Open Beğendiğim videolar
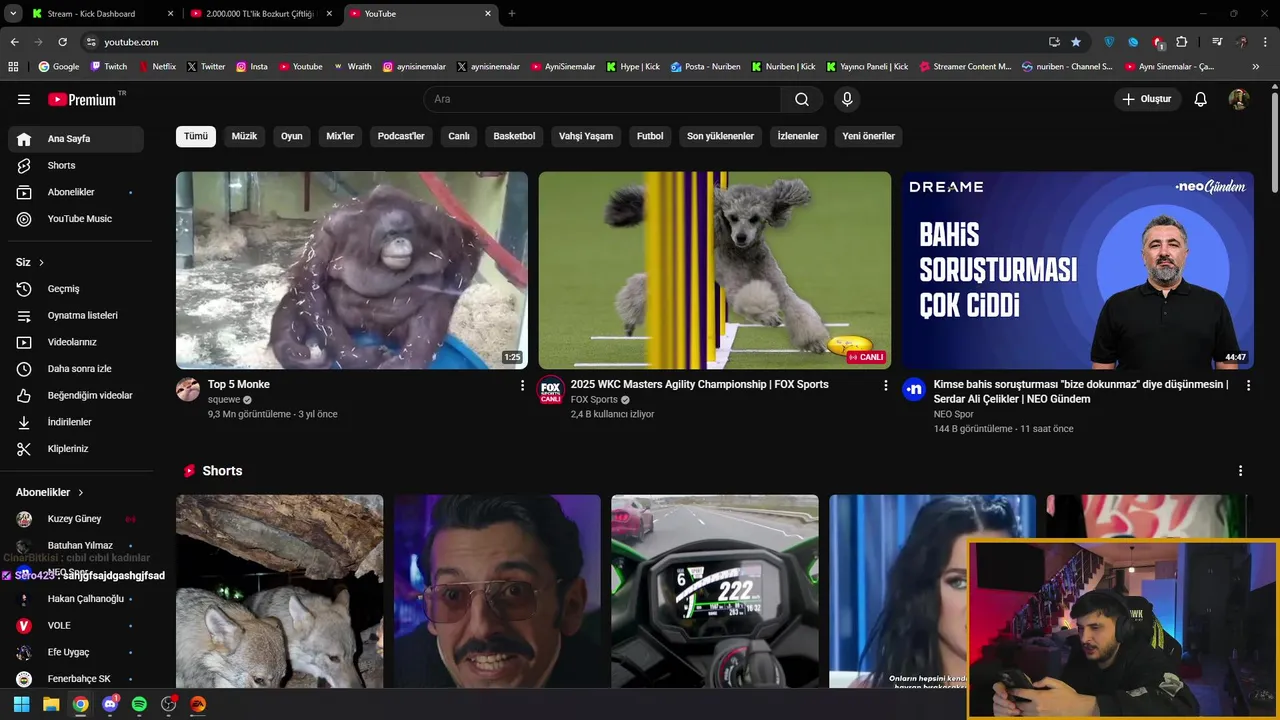The width and height of the screenshot is (1280, 720). pos(76,395)
